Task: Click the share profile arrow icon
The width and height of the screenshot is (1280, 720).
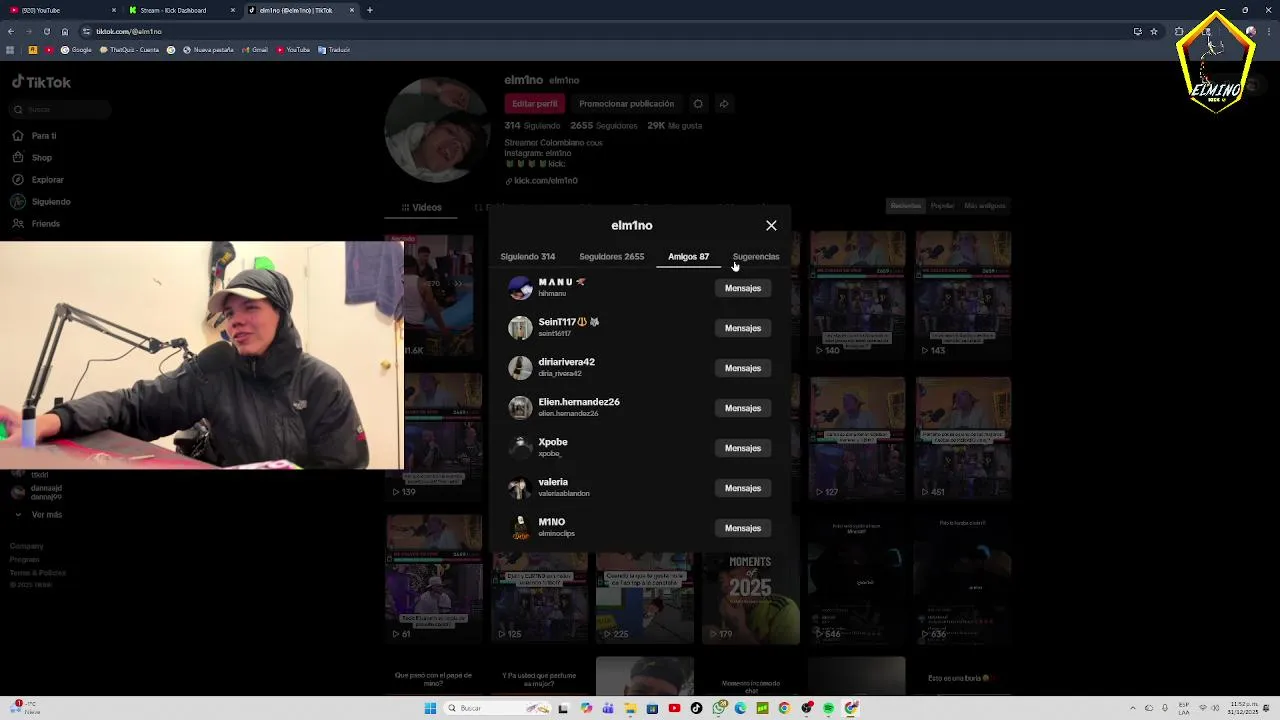Action: click(724, 104)
